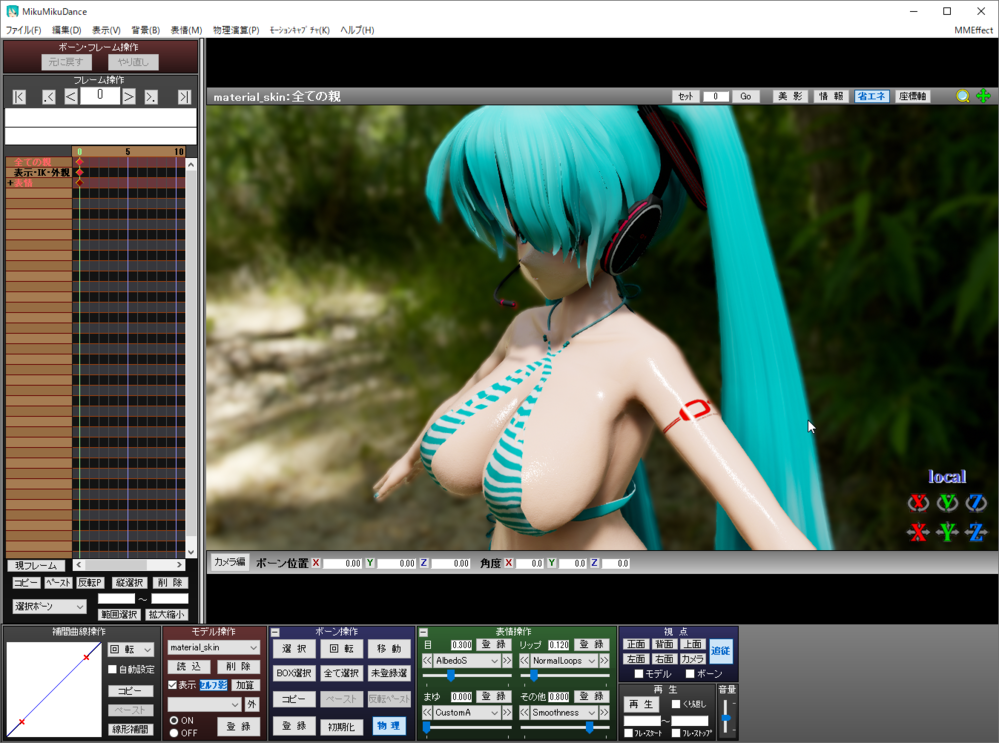Click the magnifier zoom icon in viewport

(963, 96)
